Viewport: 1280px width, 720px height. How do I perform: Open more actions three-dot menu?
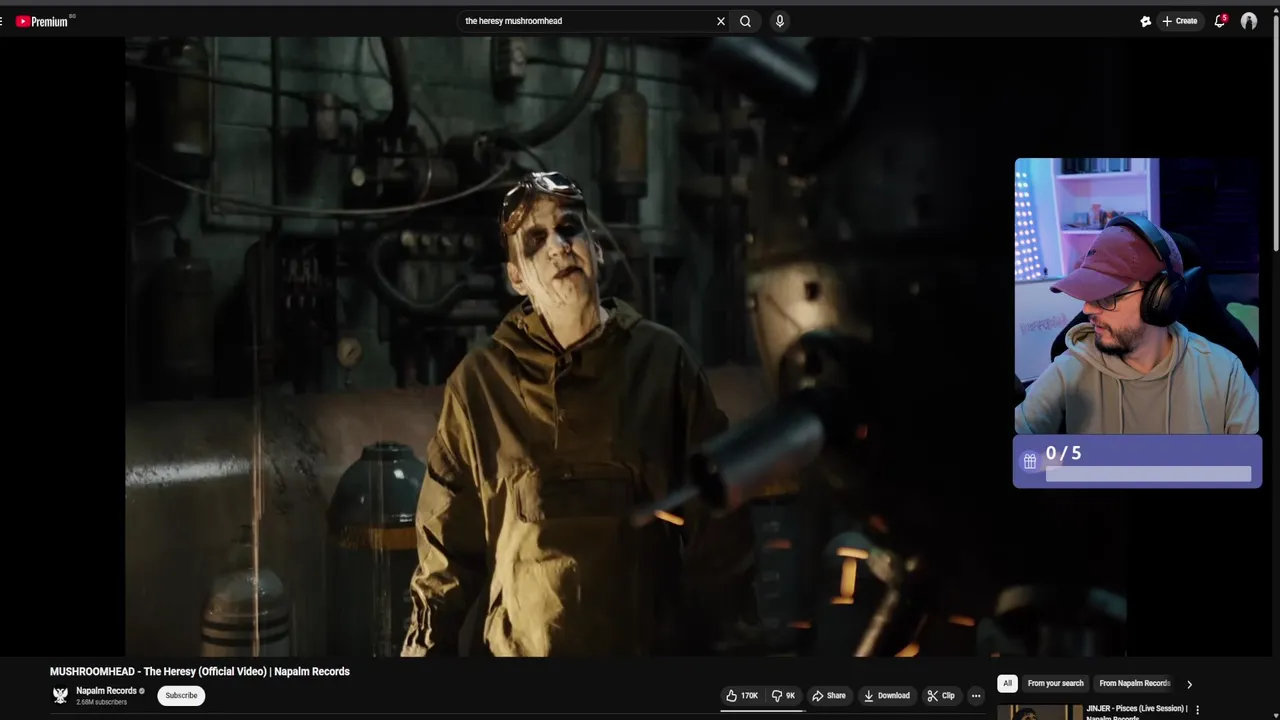[976, 696]
